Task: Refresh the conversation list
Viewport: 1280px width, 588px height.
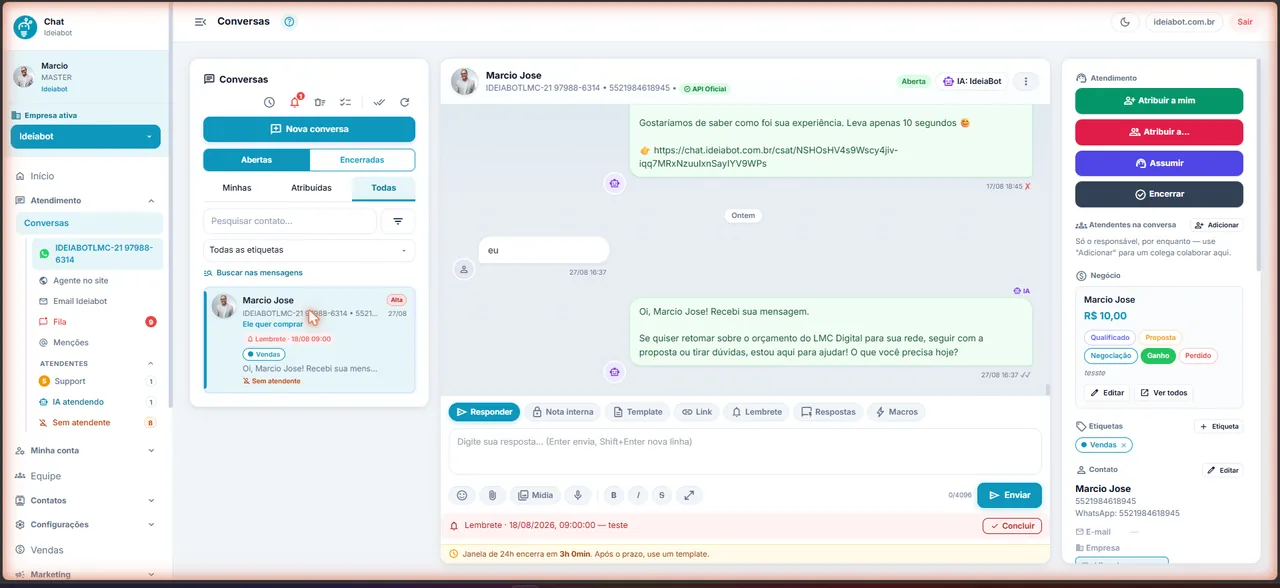Action: pos(405,102)
